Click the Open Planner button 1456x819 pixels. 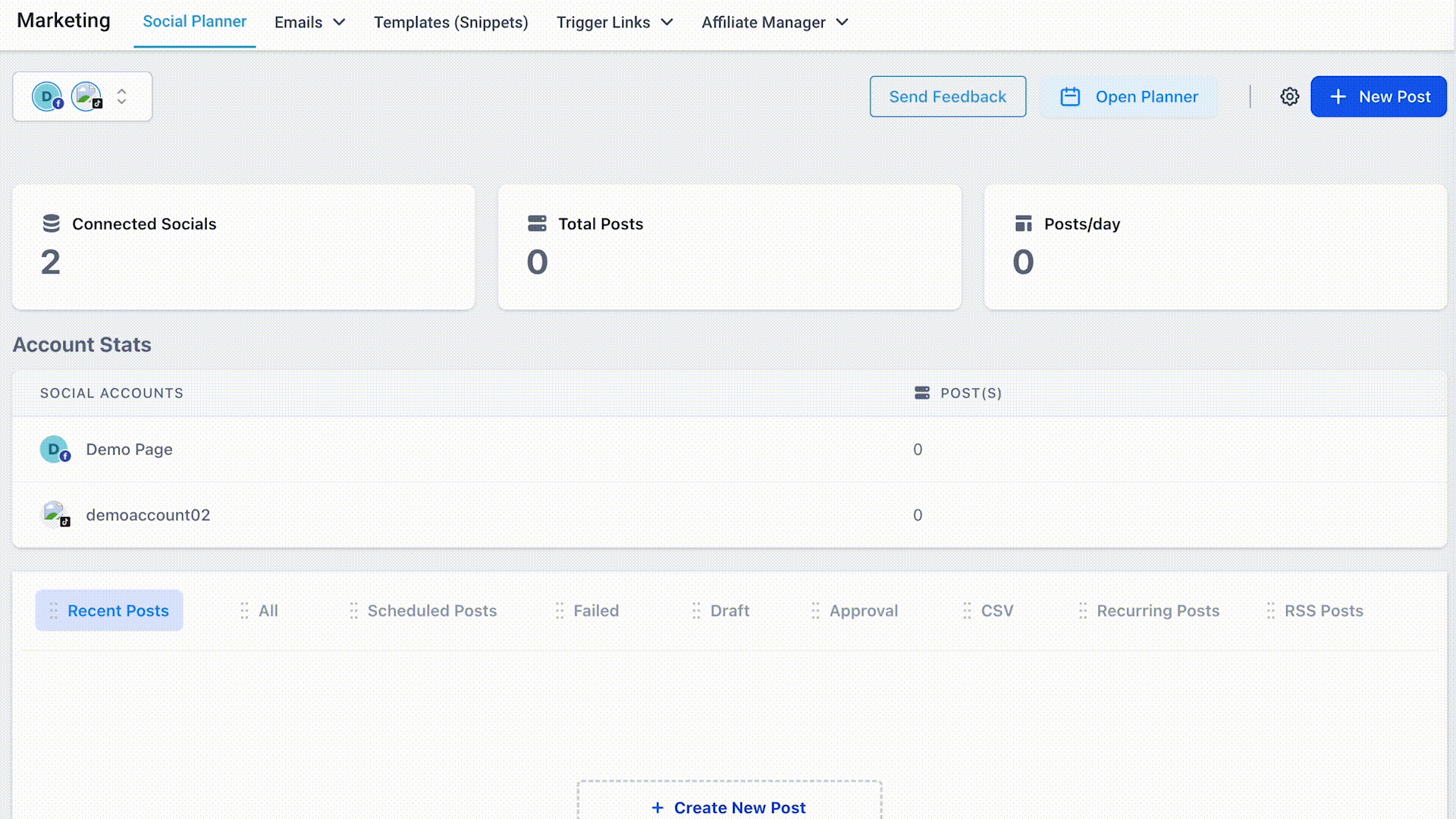[1128, 97]
